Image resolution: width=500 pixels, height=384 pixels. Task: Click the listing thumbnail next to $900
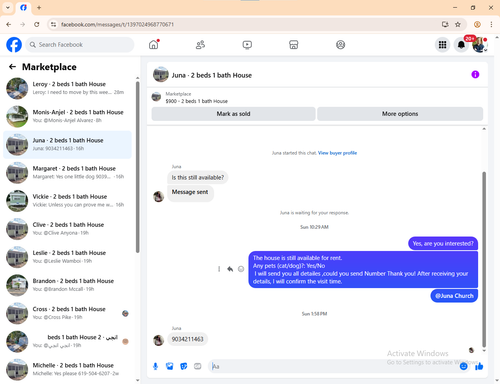coord(156,97)
